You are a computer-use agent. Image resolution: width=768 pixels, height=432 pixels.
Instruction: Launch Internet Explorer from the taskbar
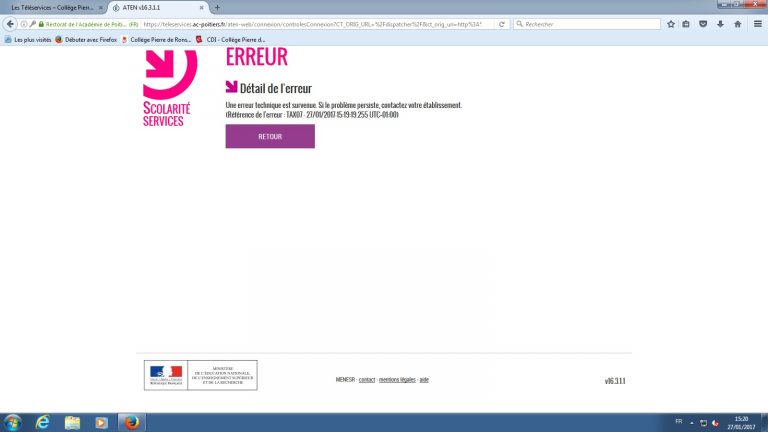pyautogui.click(x=43, y=422)
